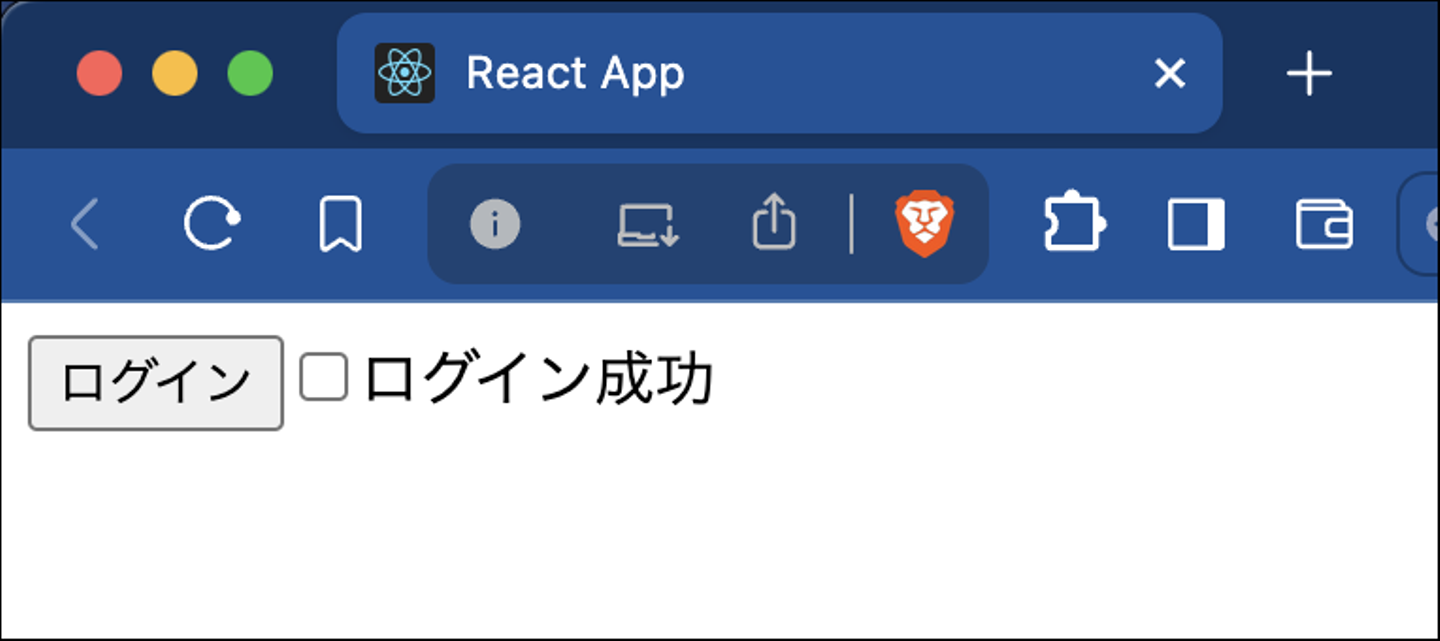
Task: Minimize the window with yellow button
Action: [x=175, y=74]
